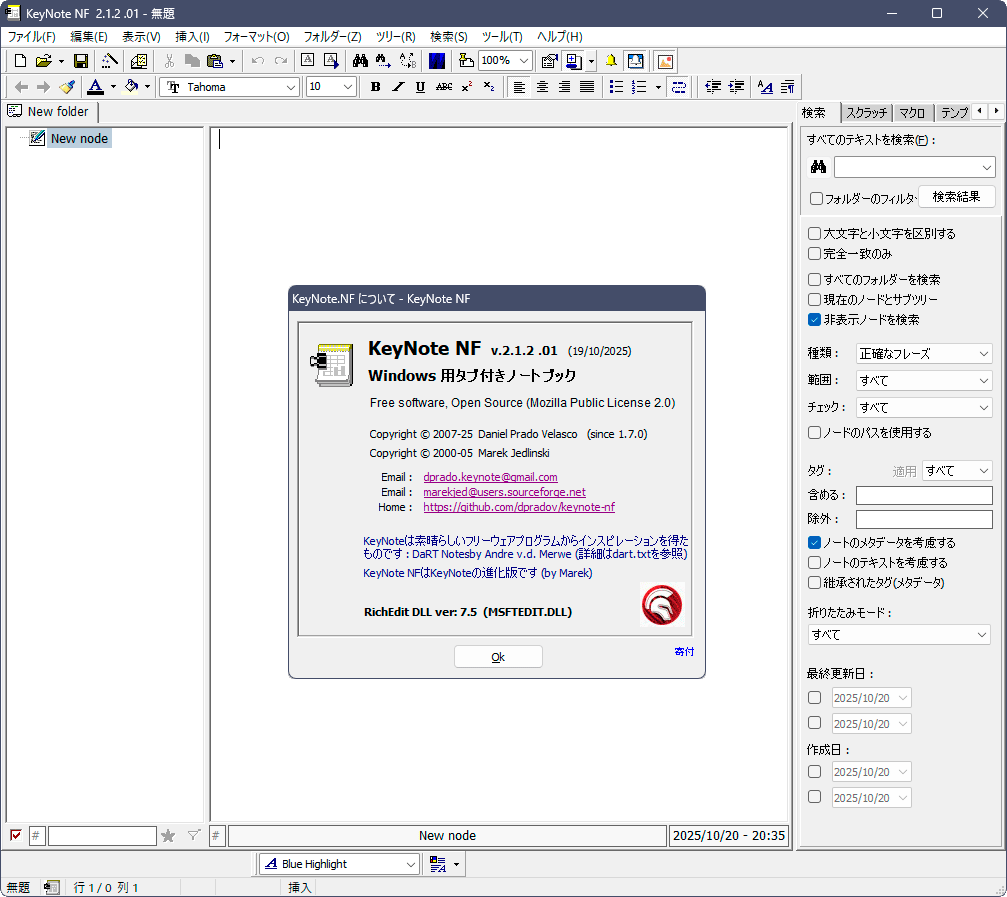Switch to the マクロ tab
Viewport: 1007px width, 897px height.
tap(912, 113)
